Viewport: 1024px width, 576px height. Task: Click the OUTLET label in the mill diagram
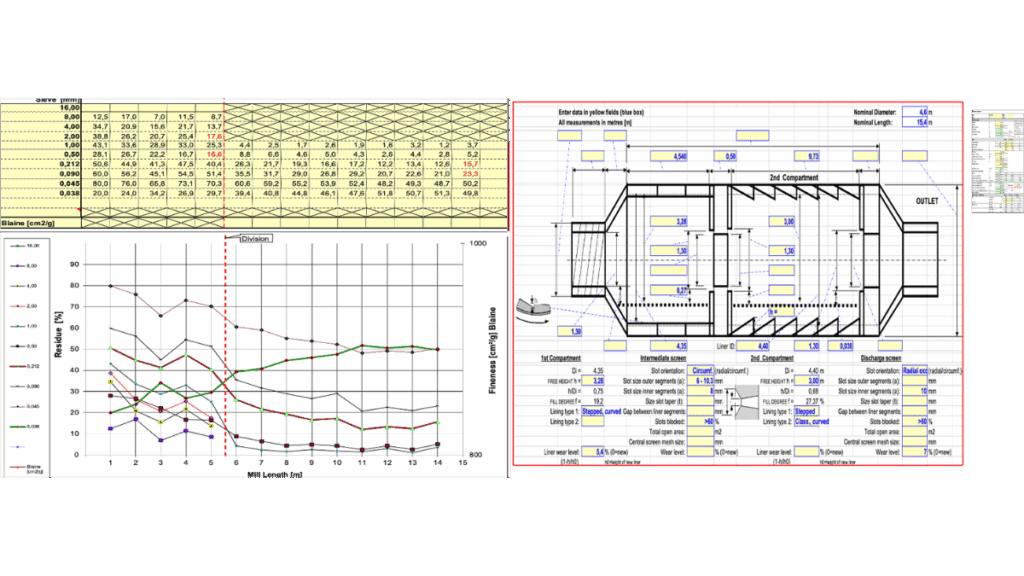coord(930,201)
